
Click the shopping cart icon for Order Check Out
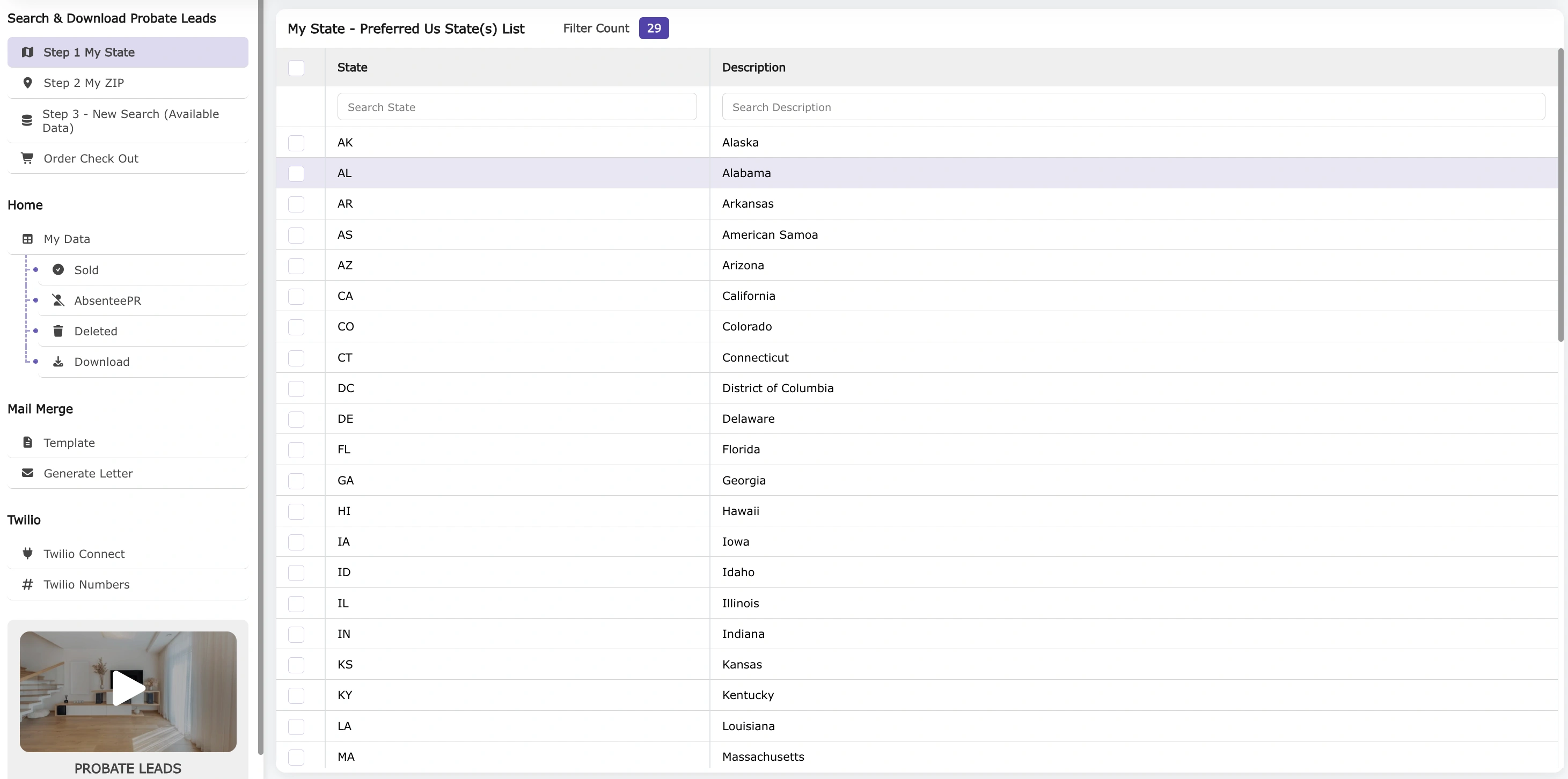click(x=27, y=158)
